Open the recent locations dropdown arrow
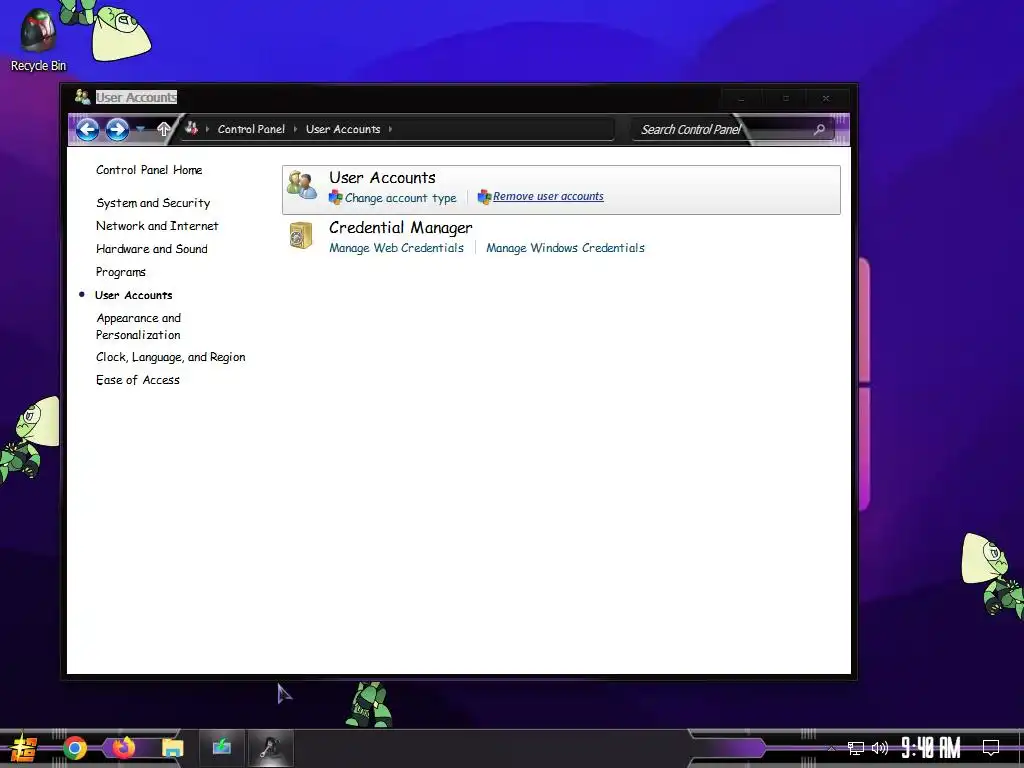Viewport: 1024px width, 768px height. (x=140, y=129)
